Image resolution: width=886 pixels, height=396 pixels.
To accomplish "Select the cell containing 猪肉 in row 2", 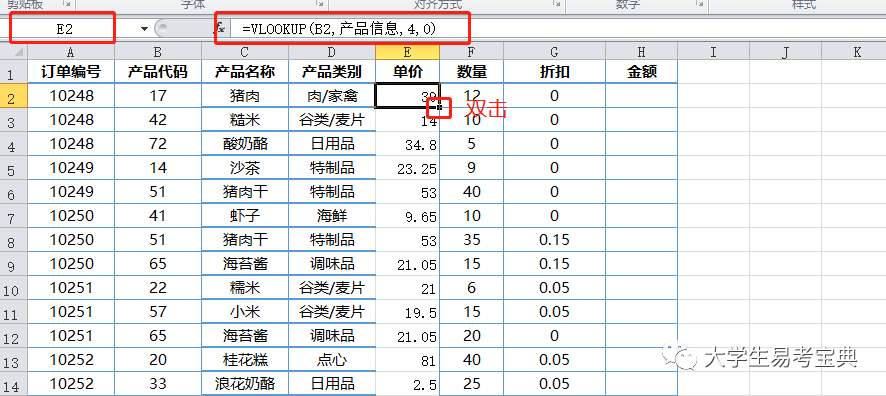I will coord(245,96).
